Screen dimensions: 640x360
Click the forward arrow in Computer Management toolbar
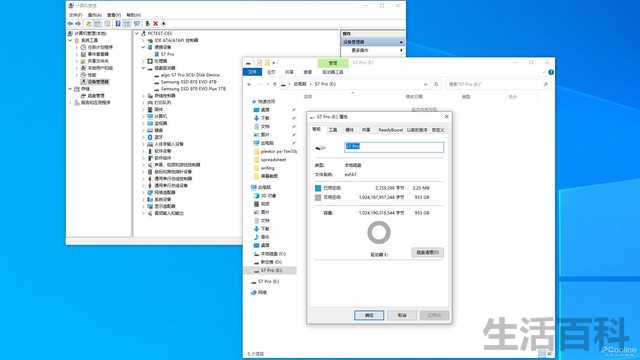click(78, 24)
